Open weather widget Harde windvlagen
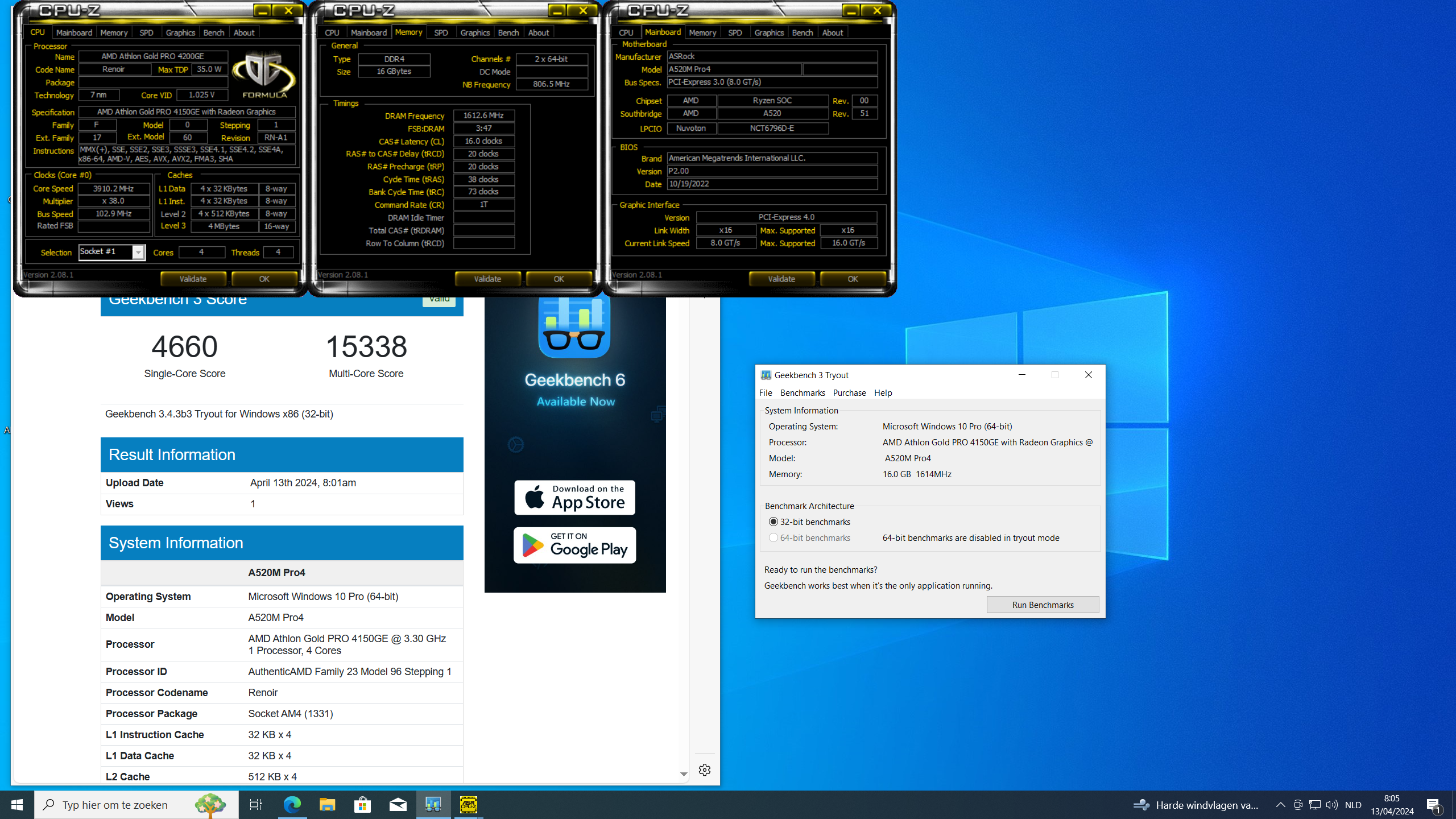This screenshot has height=819, width=1456. point(1196,805)
